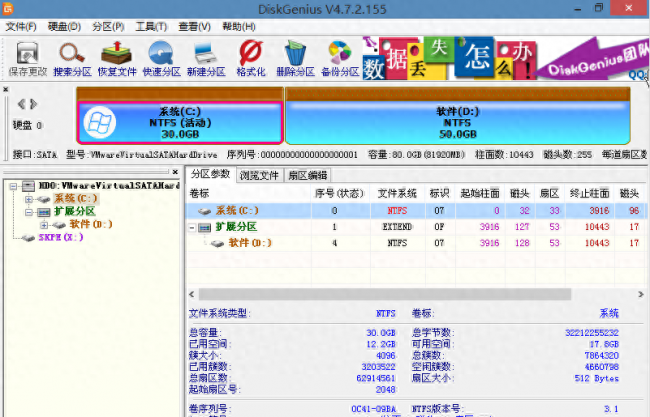Click the disk capacity 80.0GB info text
Image resolution: width=650 pixels, height=417 pixels.
coord(416,155)
